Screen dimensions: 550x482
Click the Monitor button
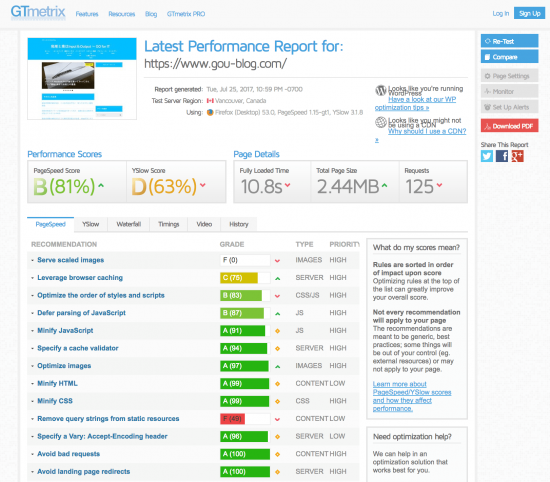(x=509, y=91)
